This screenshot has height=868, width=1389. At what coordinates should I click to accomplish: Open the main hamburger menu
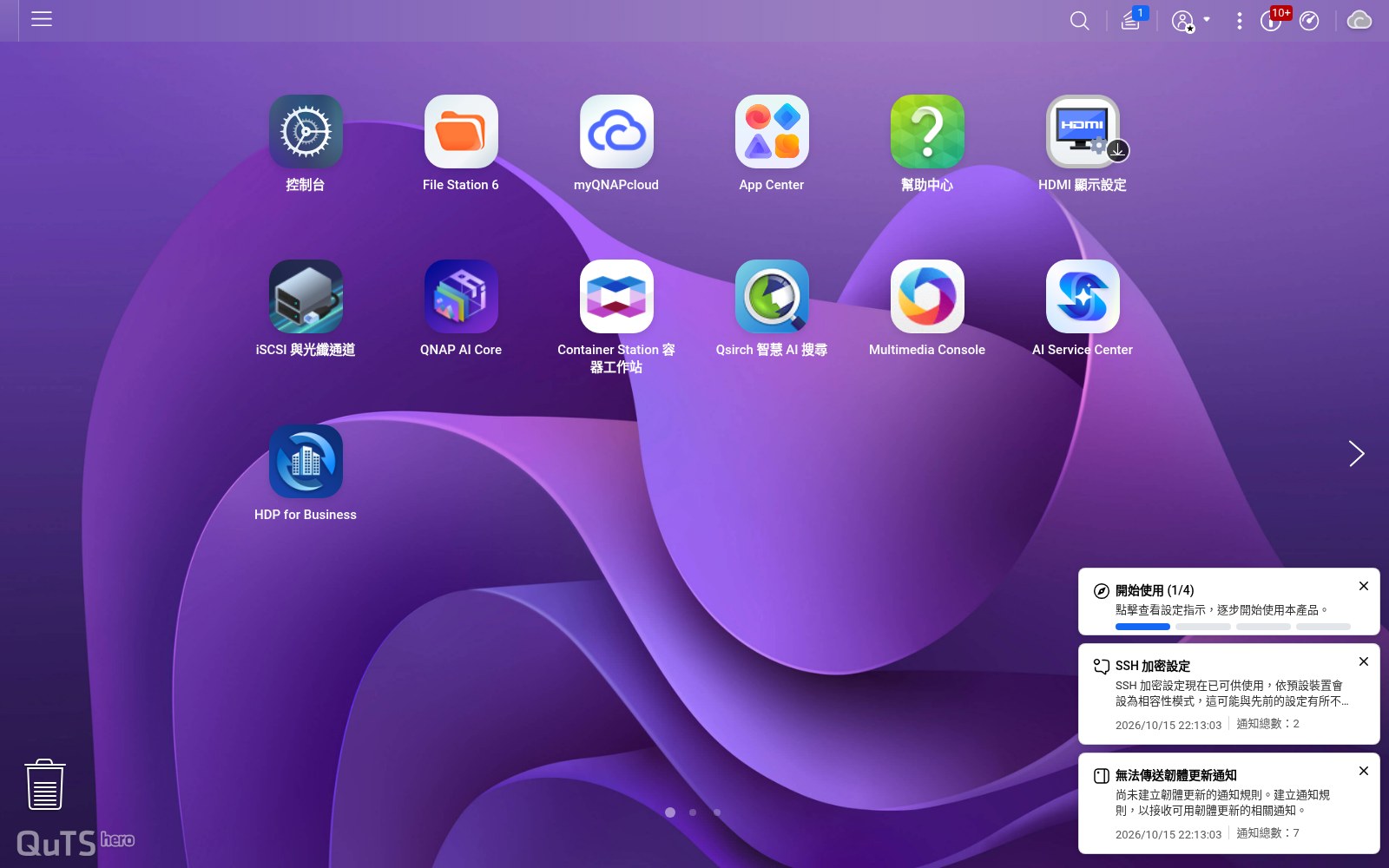point(42,19)
